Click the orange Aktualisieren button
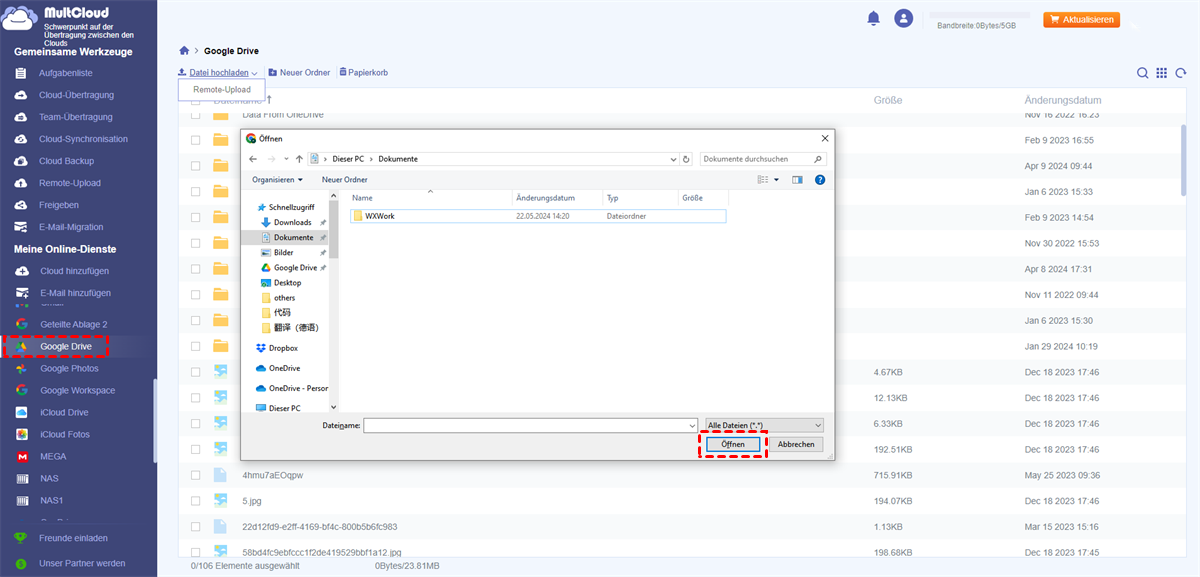The height and width of the screenshot is (577, 1200). [x=1081, y=19]
